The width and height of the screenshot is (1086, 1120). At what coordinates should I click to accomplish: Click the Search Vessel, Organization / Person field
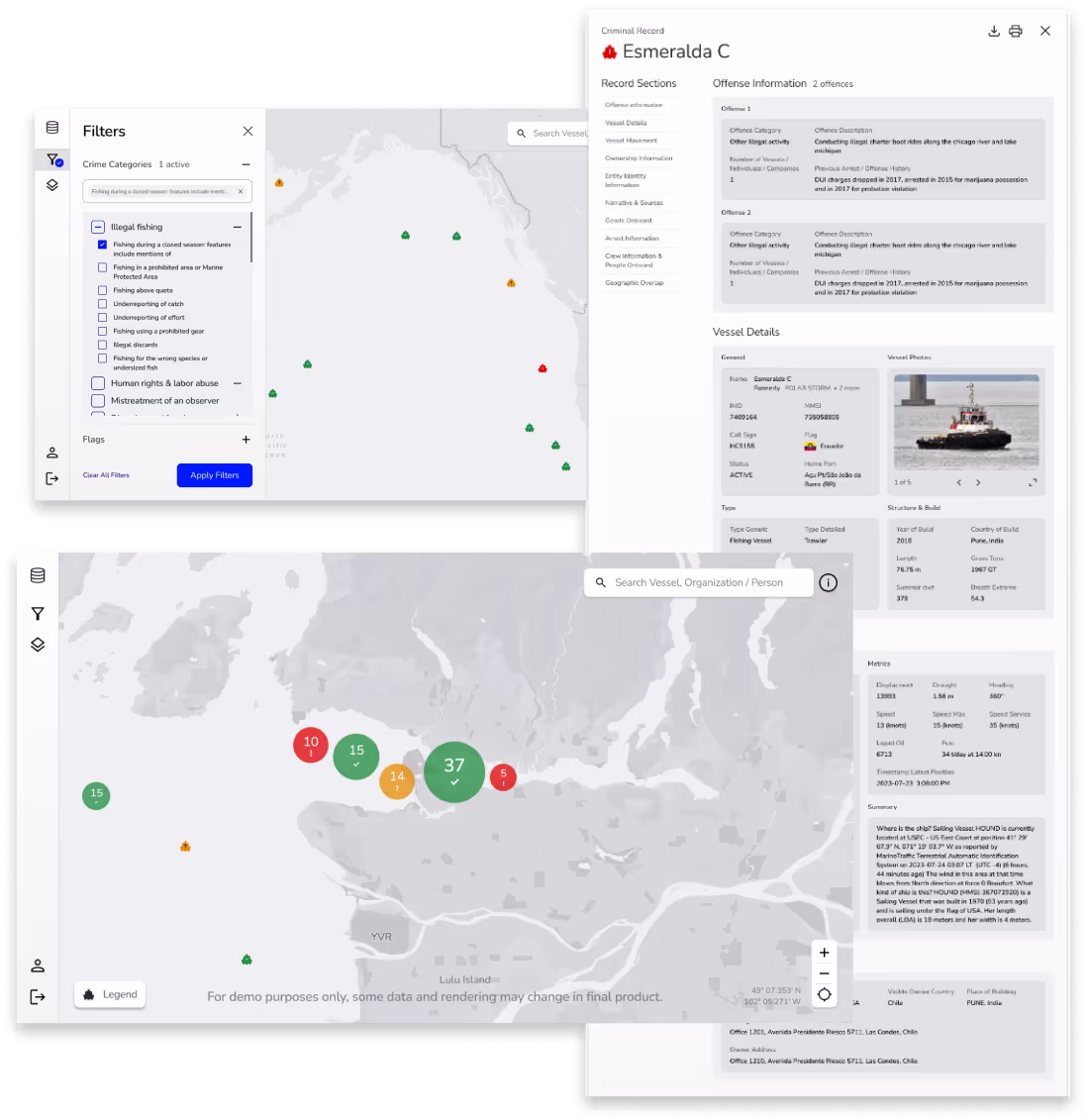[x=698, y=583]
